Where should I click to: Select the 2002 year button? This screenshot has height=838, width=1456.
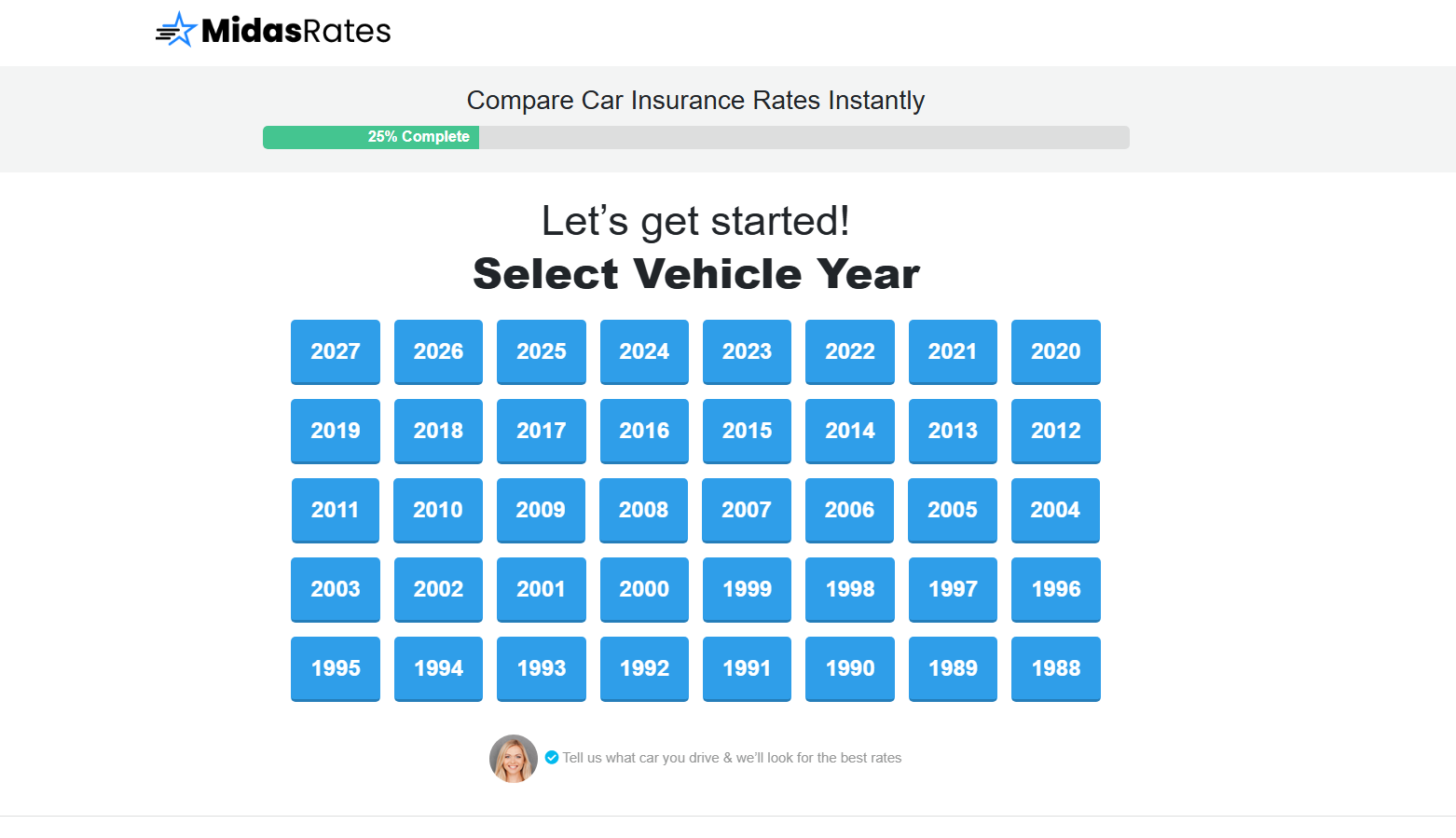click(438, 589)
